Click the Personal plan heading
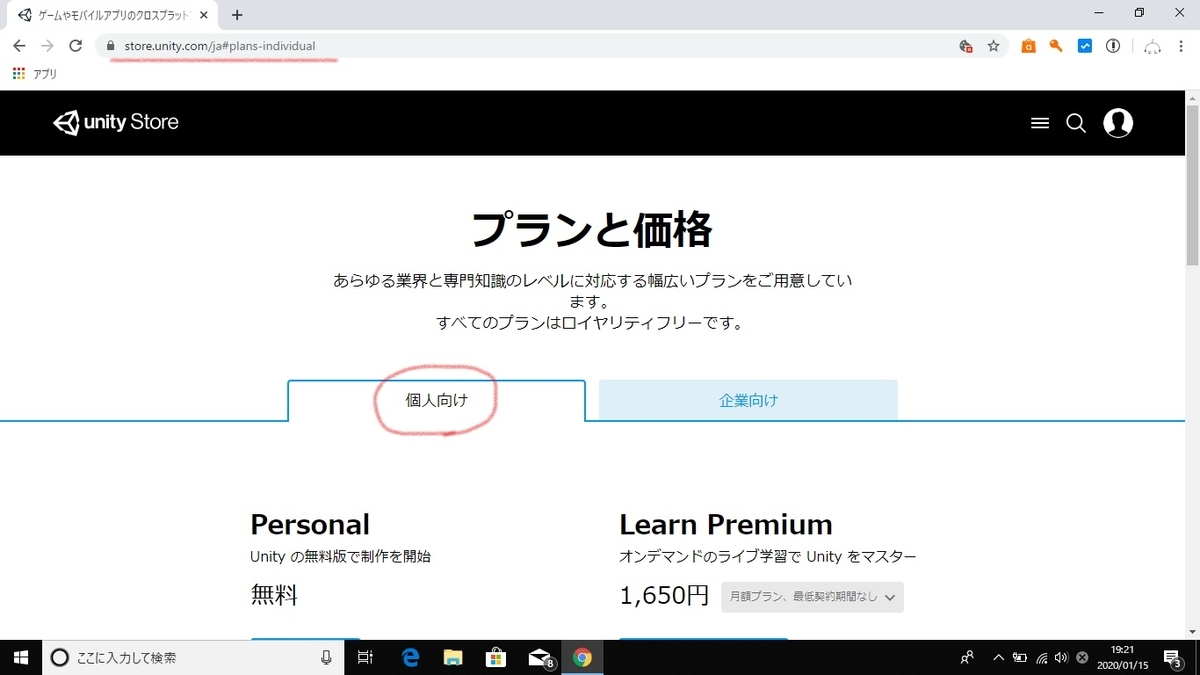 [310, 524]
